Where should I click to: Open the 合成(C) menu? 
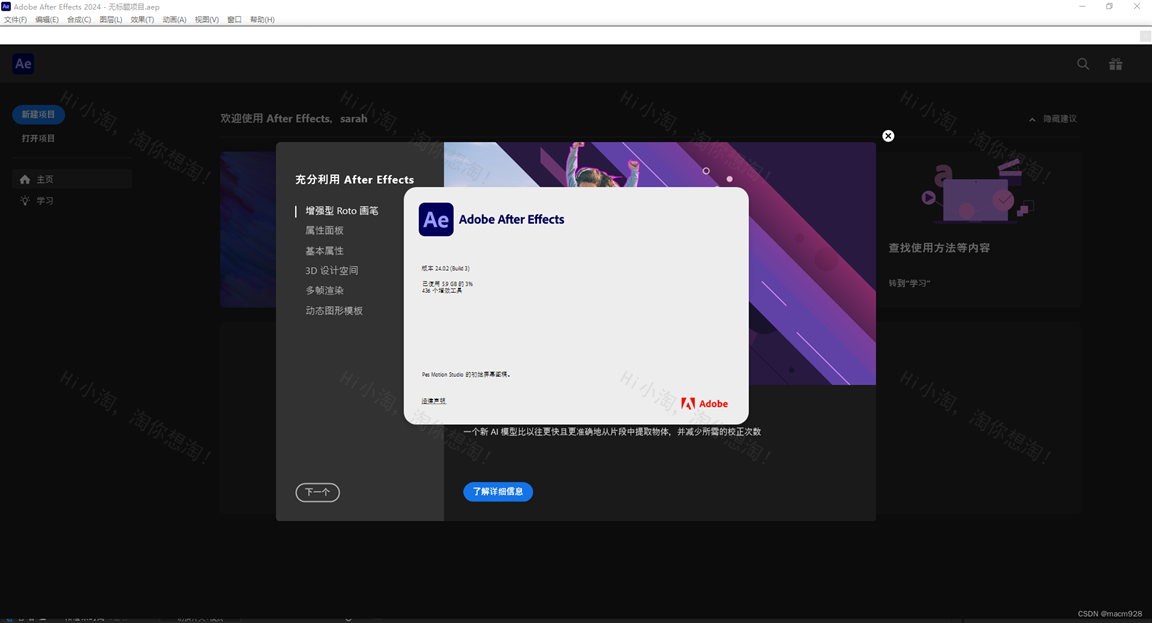tap(79, 20)
